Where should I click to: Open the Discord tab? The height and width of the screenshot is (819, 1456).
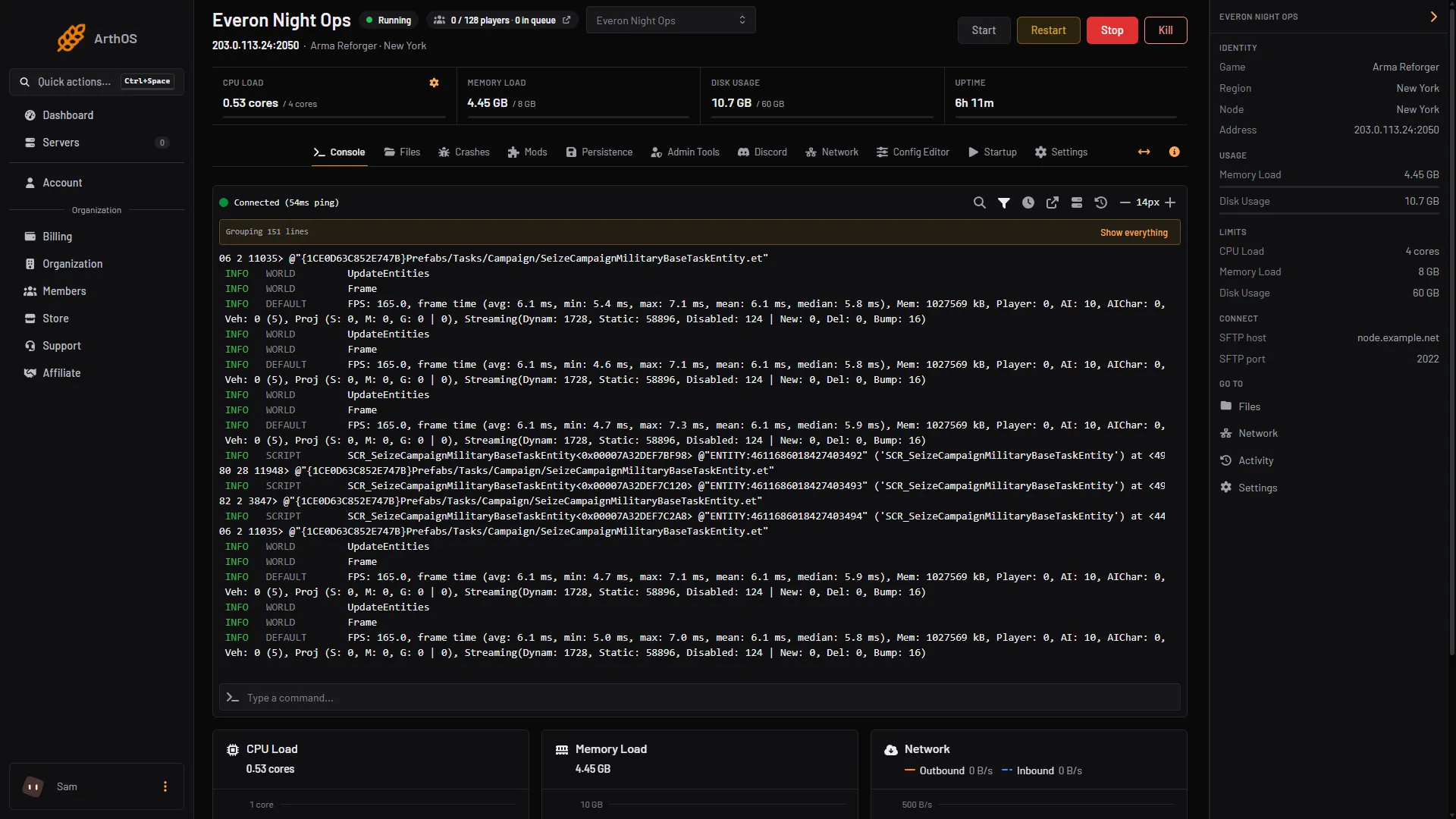(x=762, y=152)
